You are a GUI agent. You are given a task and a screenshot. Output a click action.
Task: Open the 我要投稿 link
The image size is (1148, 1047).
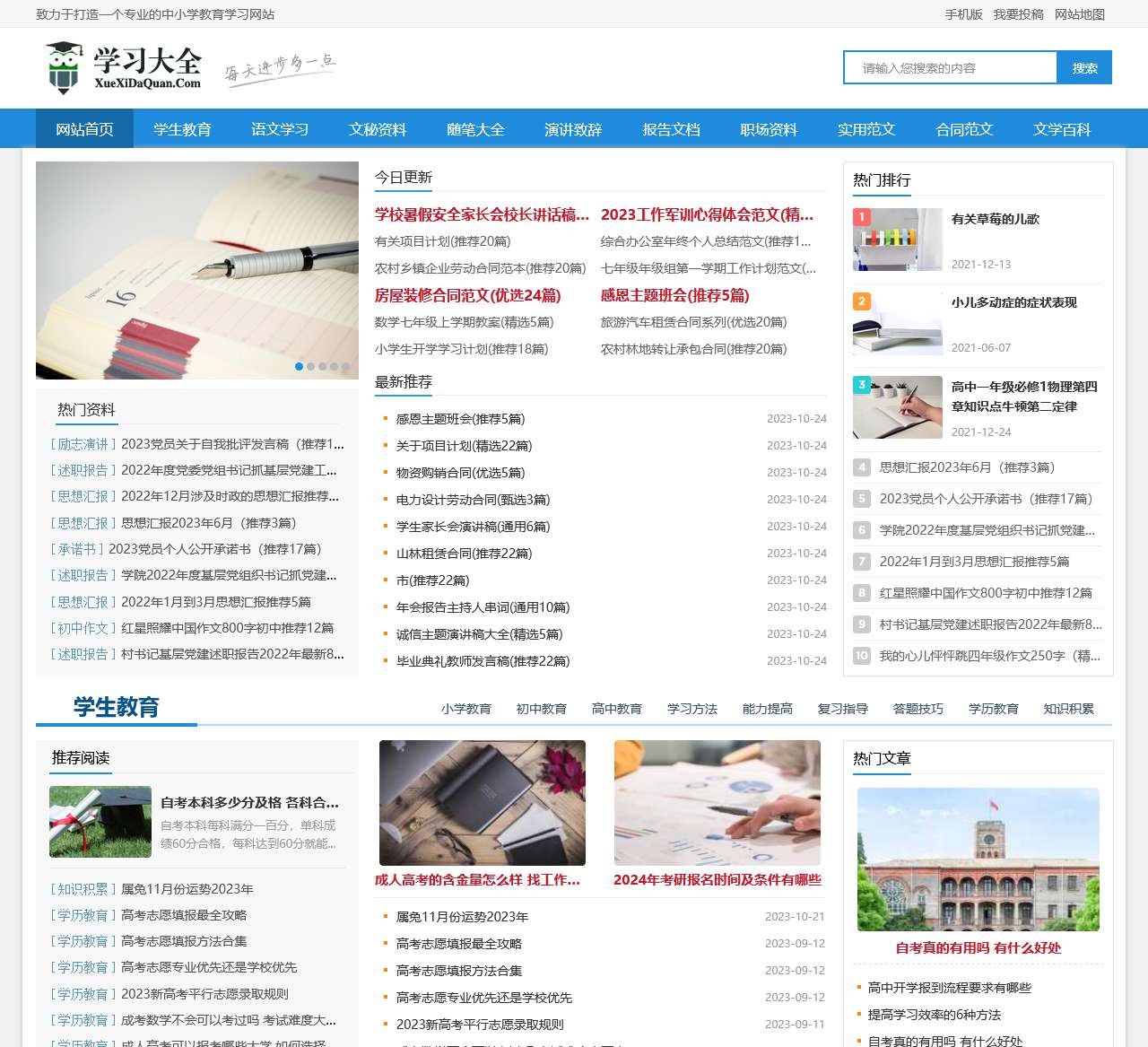(x=1019, y=14)
